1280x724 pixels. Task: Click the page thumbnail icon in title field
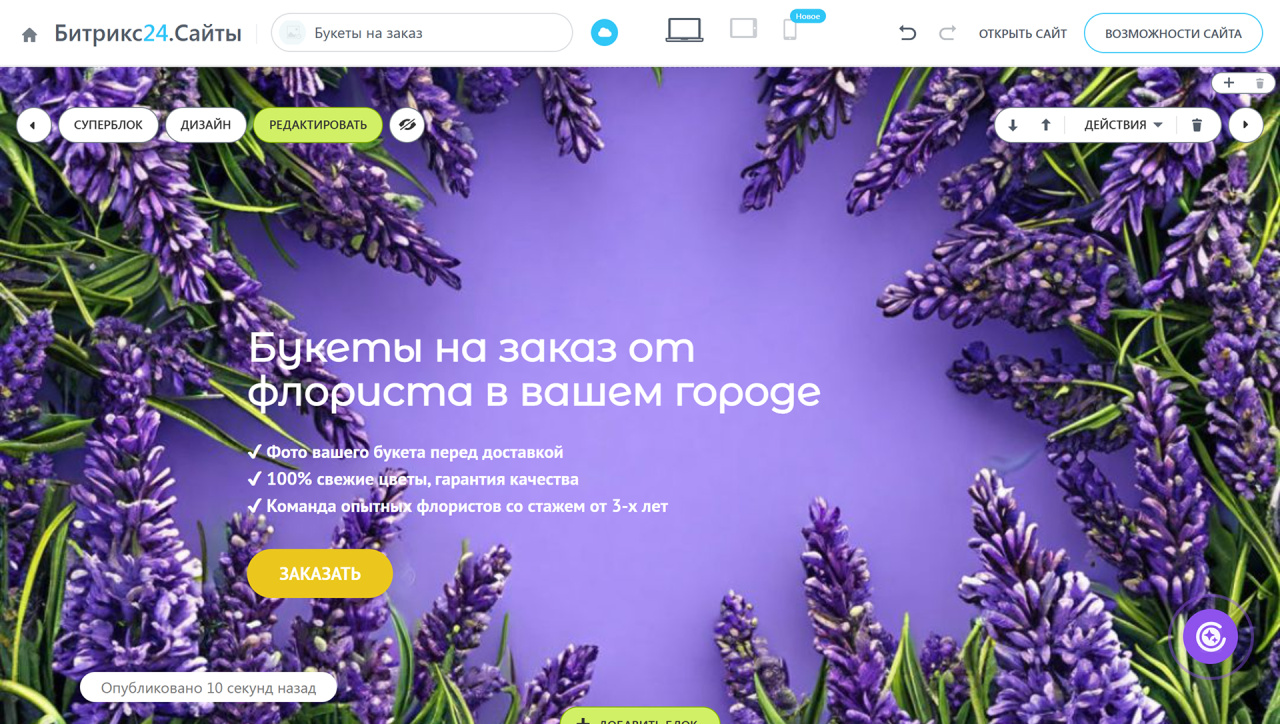point(293,33)
